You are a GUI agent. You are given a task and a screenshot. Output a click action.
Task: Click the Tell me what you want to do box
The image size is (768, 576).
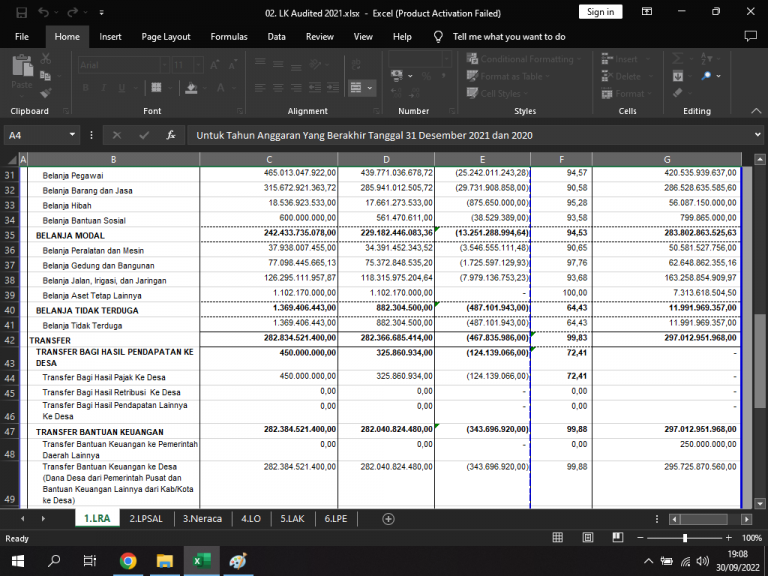[x=508, y=36]
